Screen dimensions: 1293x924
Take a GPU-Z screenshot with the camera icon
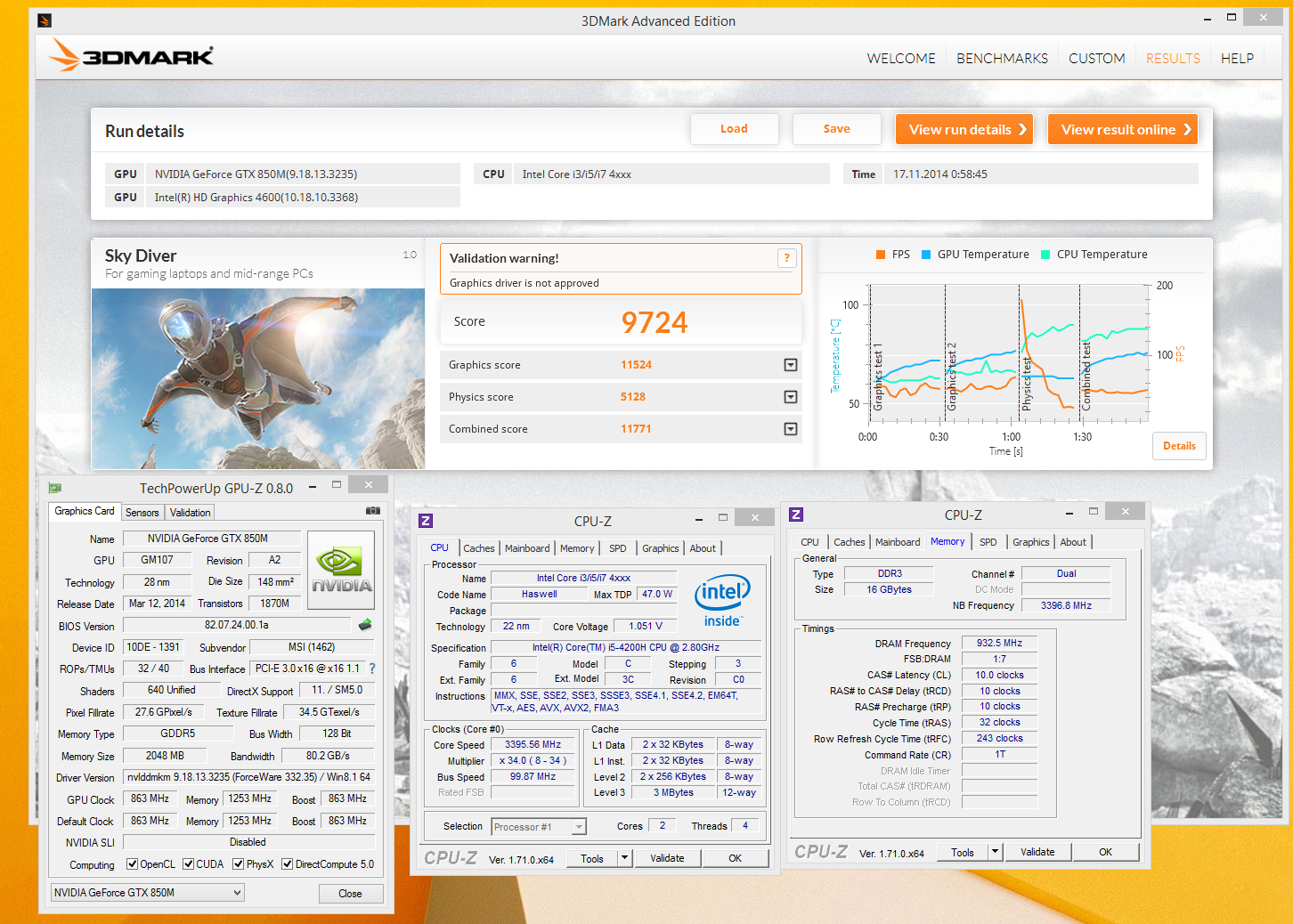pos(373,511)
